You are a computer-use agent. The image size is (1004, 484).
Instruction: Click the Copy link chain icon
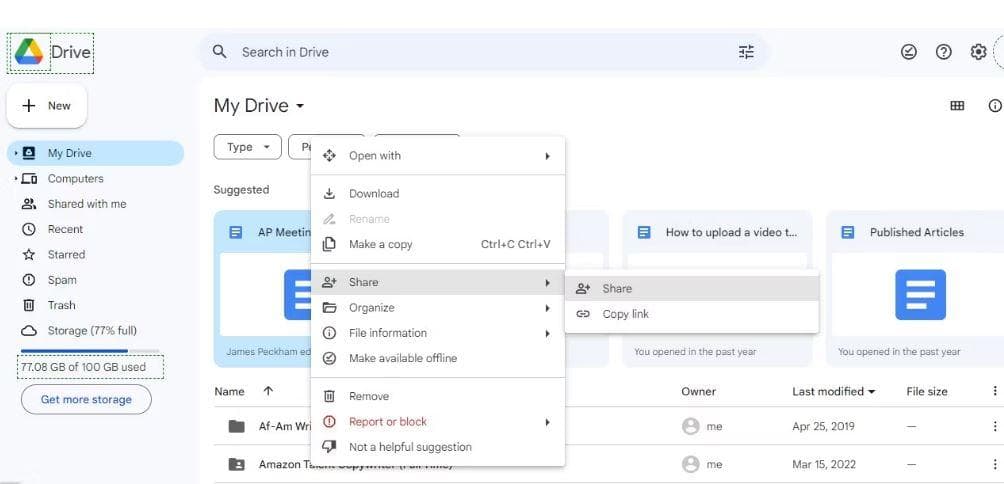tap(583, 314)
